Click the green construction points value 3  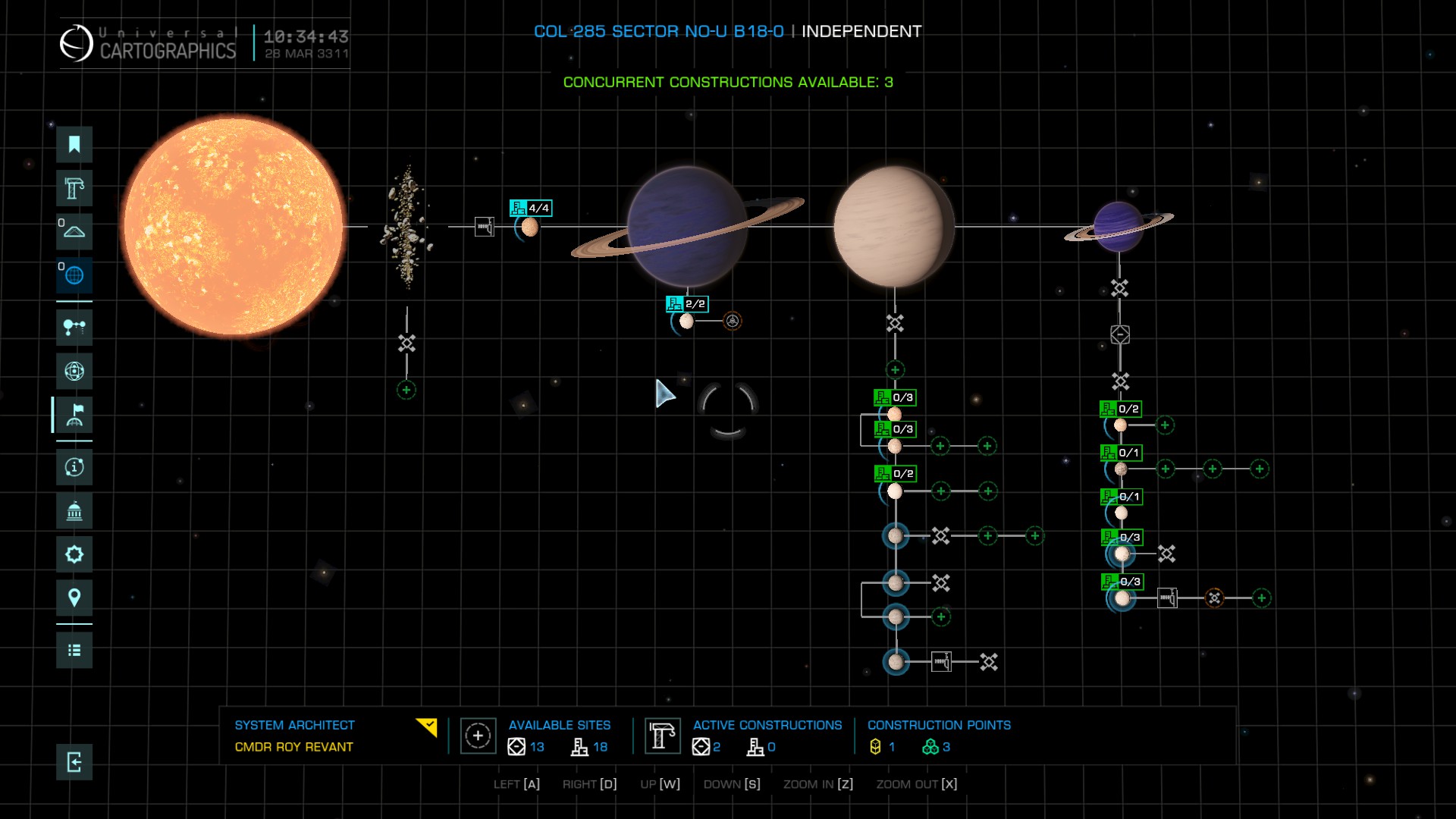point(946,747)
